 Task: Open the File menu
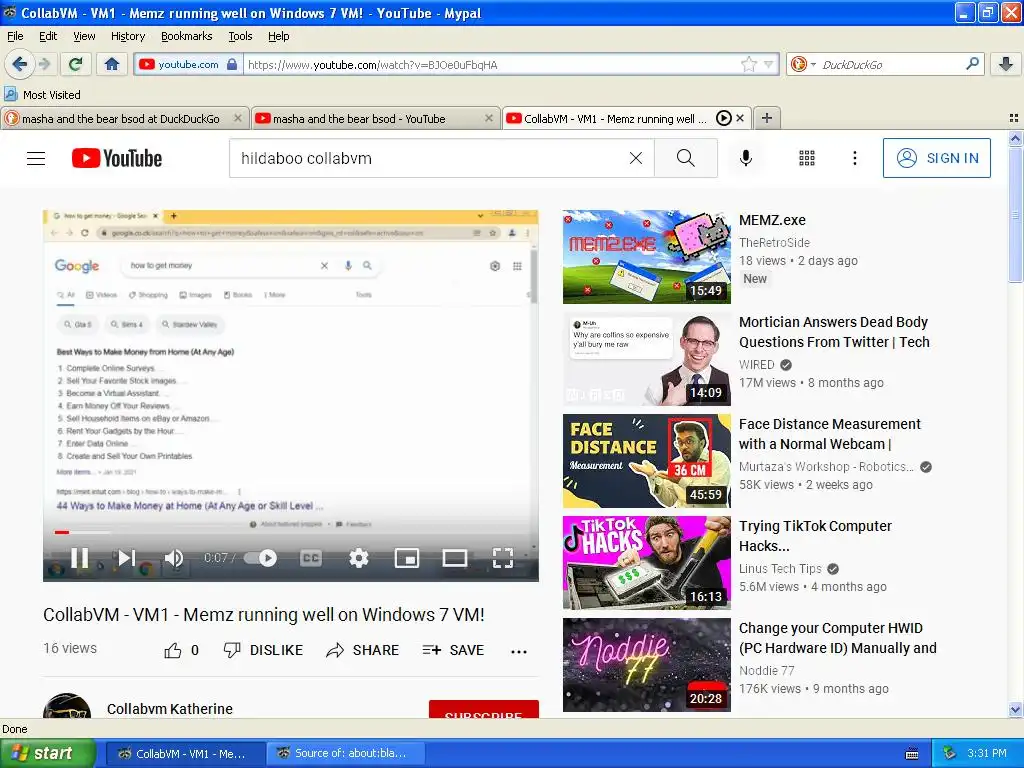click(15, 36)
